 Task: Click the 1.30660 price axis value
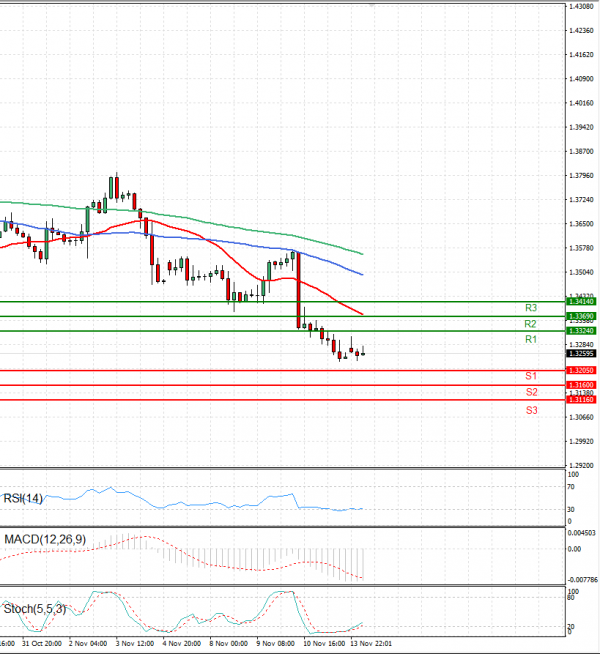point(581,417)
